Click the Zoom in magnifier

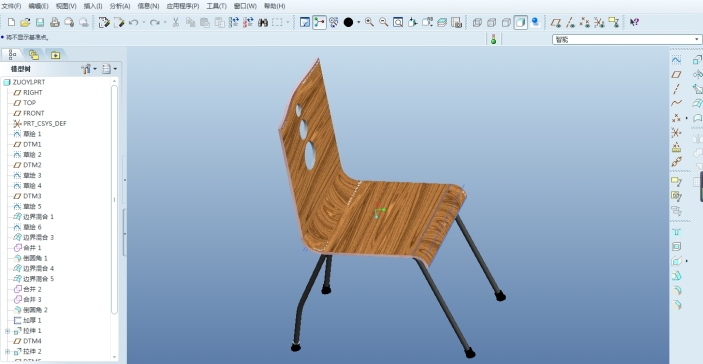coord(369,22)
